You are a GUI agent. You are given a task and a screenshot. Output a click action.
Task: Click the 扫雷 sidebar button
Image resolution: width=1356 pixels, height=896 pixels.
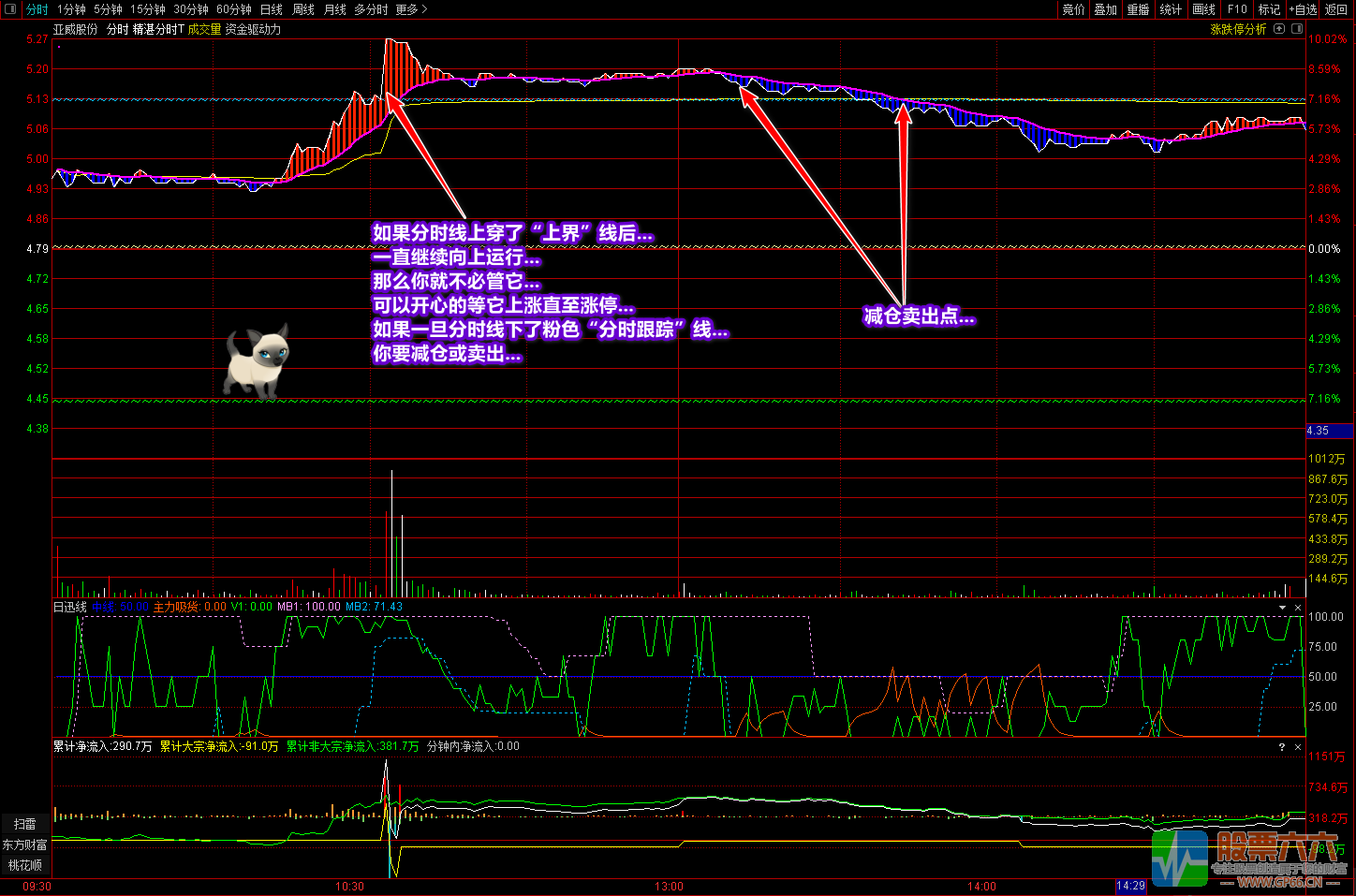25,824
